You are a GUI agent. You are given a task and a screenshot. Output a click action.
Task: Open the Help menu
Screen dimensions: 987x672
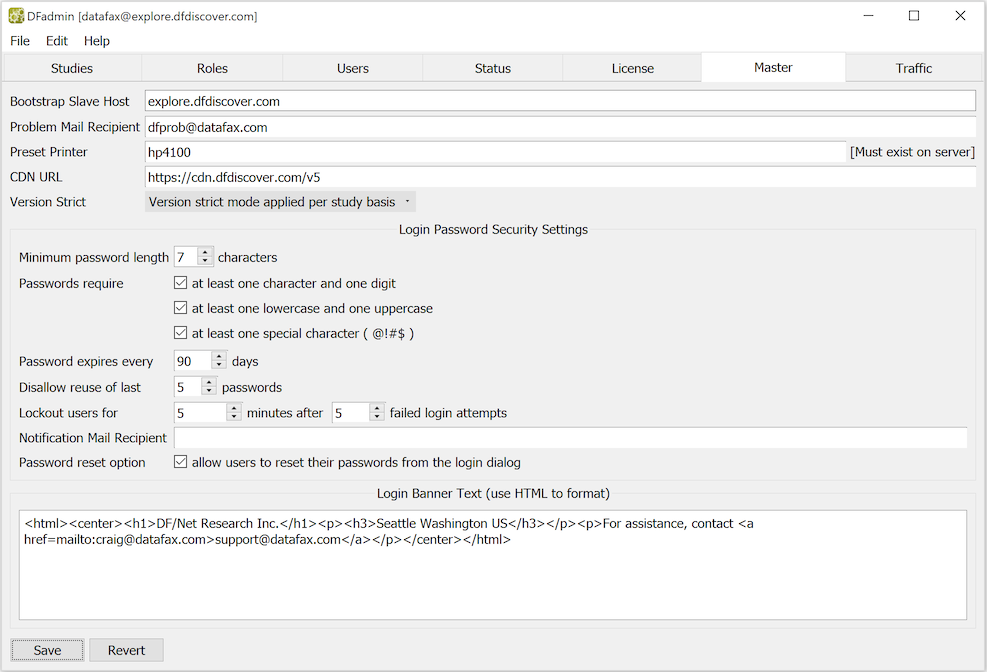97,41
